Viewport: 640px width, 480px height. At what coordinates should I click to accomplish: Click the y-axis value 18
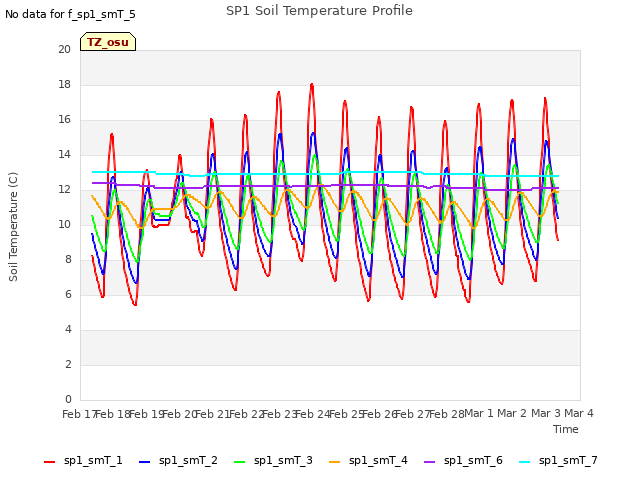[64, 85]
